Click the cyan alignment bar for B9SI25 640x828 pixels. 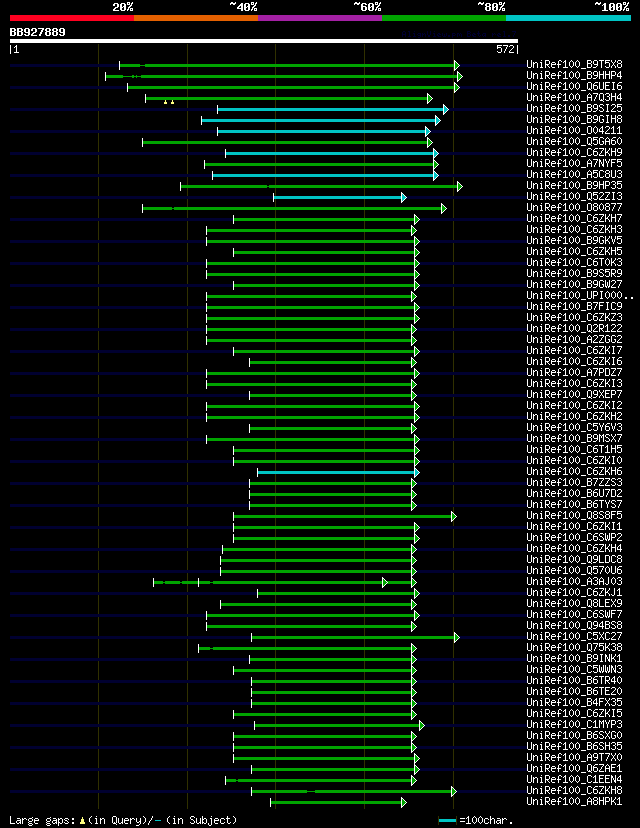[x=333, y=109]
